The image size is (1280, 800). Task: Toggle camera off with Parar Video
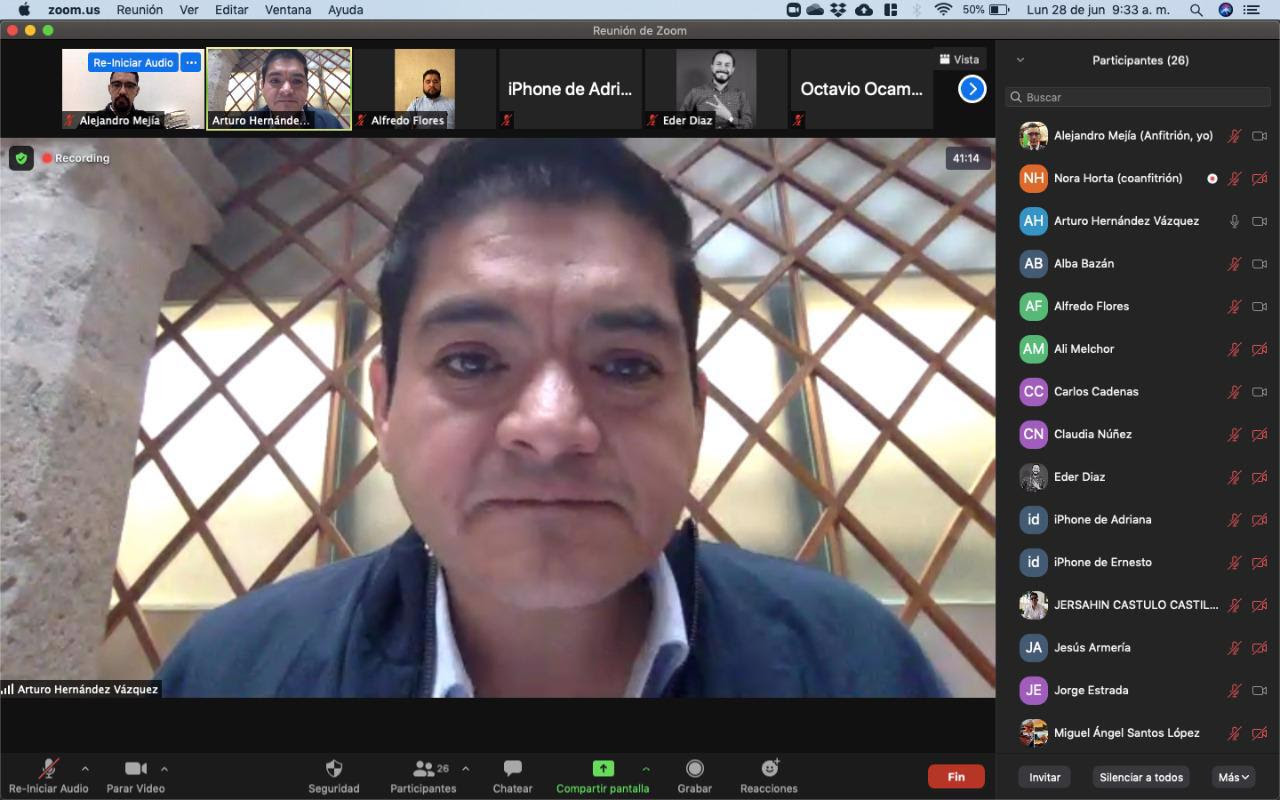[136, 769]
